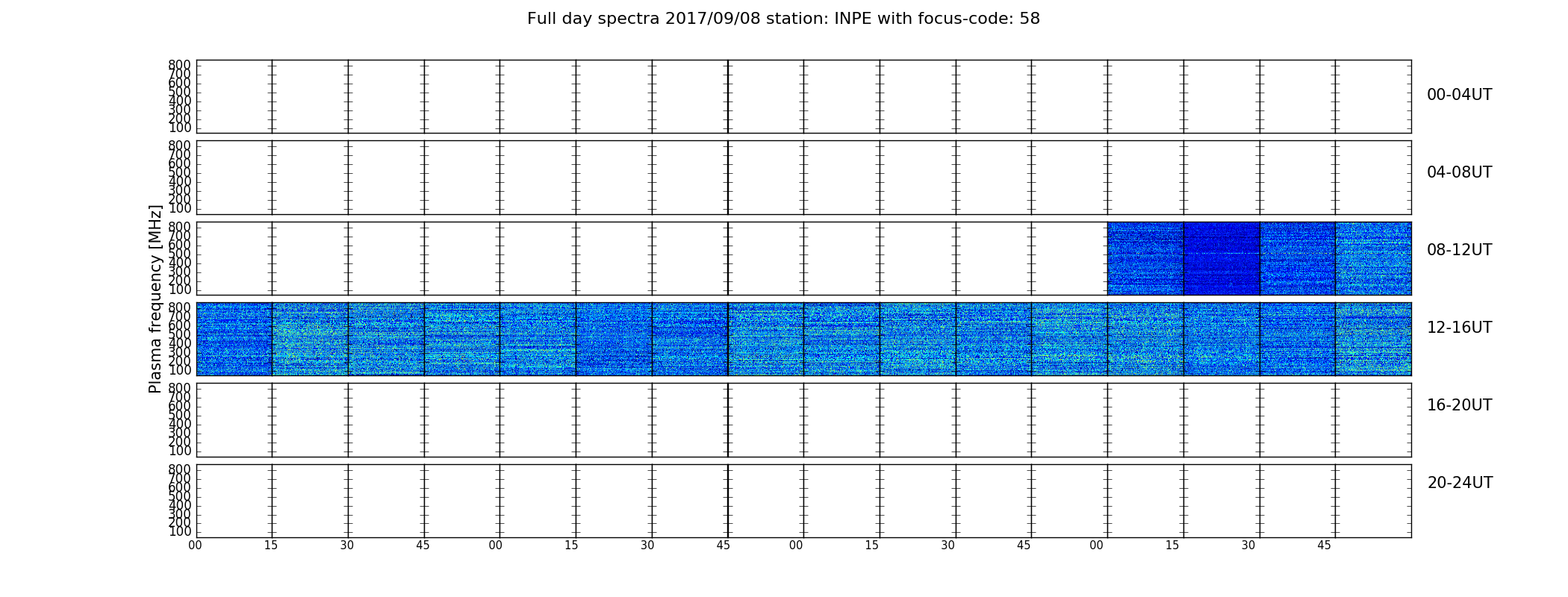
Task: Click the last spectrum segment in 08-12UT row
Action: click(1373, 258)
